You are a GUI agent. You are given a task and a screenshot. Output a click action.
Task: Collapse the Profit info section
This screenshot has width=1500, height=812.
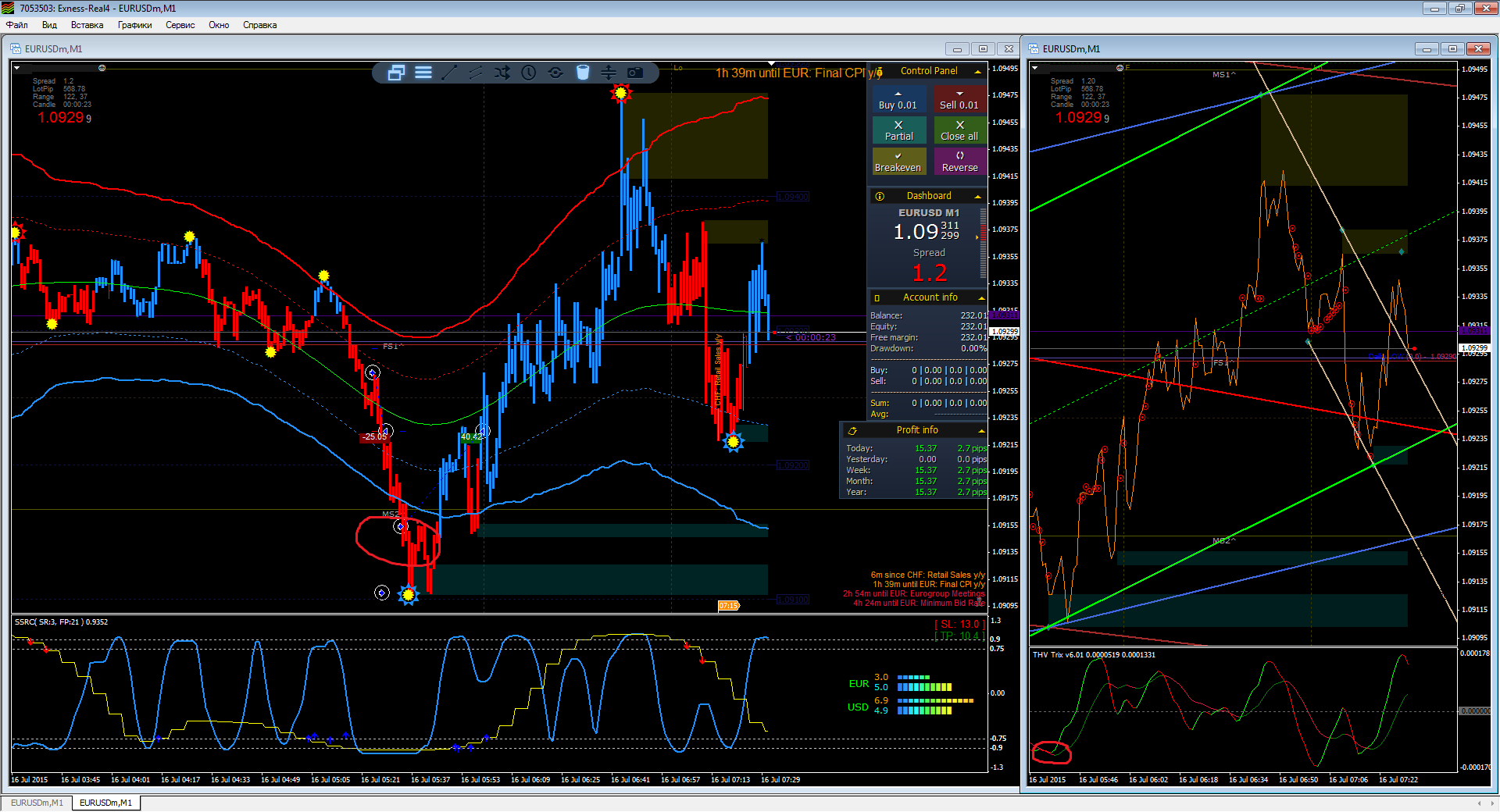click(x=981, y=431)
